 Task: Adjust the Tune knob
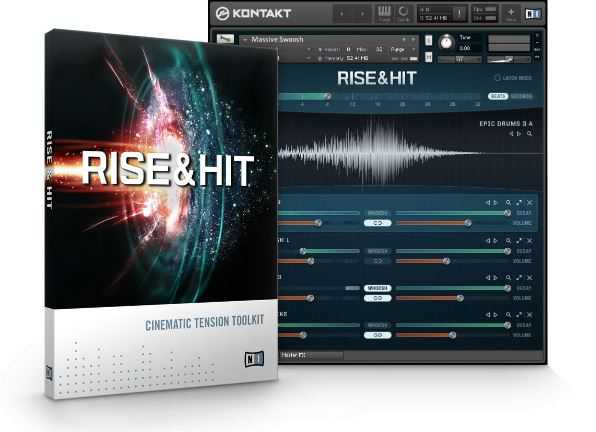pos(446,42)
